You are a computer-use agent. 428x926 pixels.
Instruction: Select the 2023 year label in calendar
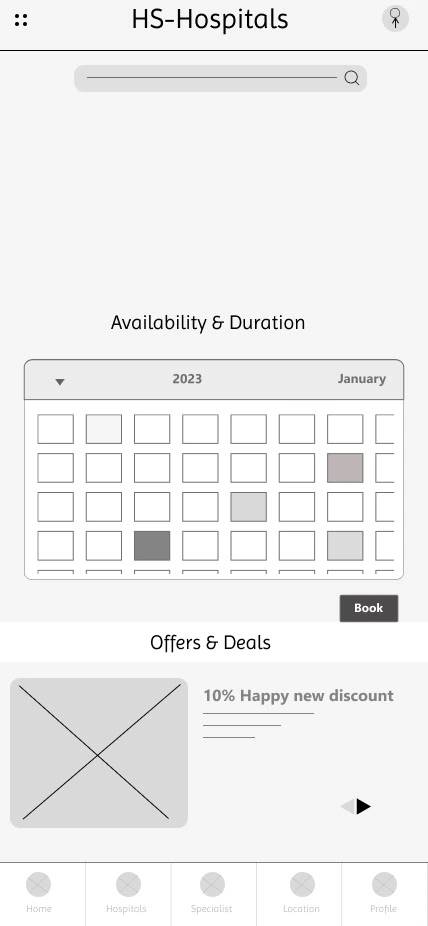coord(187,379)
